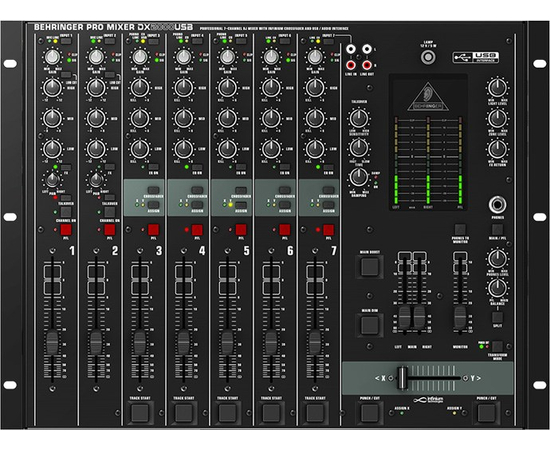Click Assign button on channel 5
The width and height of the screenshot is (550, 450).
pos(241,205)
